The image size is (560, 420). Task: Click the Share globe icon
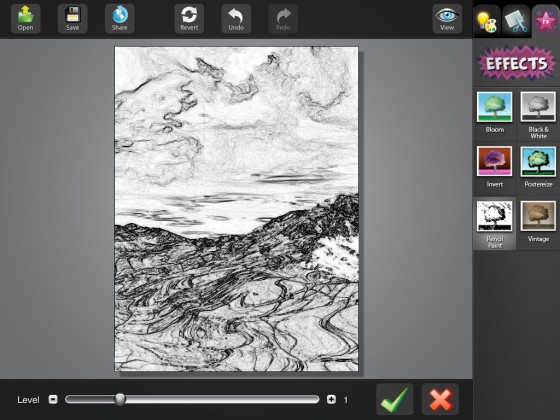pyautogui.click(x=120, y=19)
